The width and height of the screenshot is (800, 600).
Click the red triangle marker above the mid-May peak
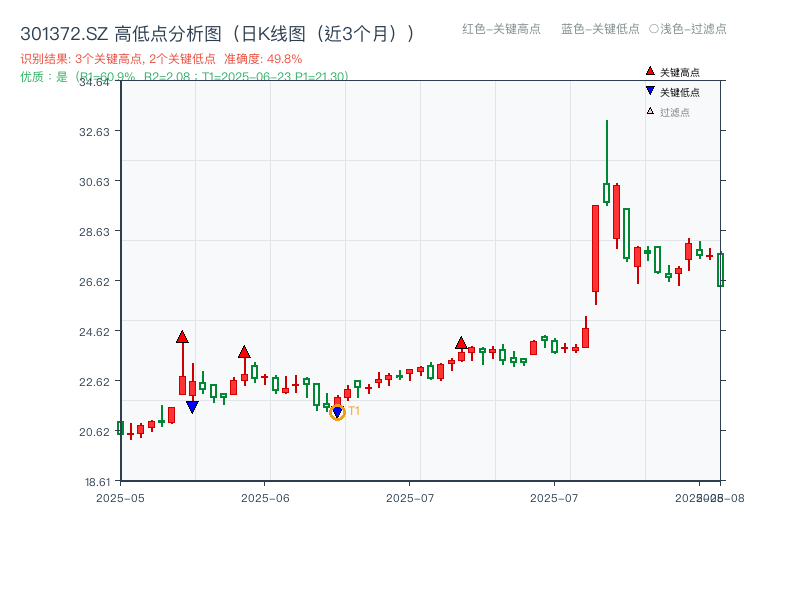(182, 337)
